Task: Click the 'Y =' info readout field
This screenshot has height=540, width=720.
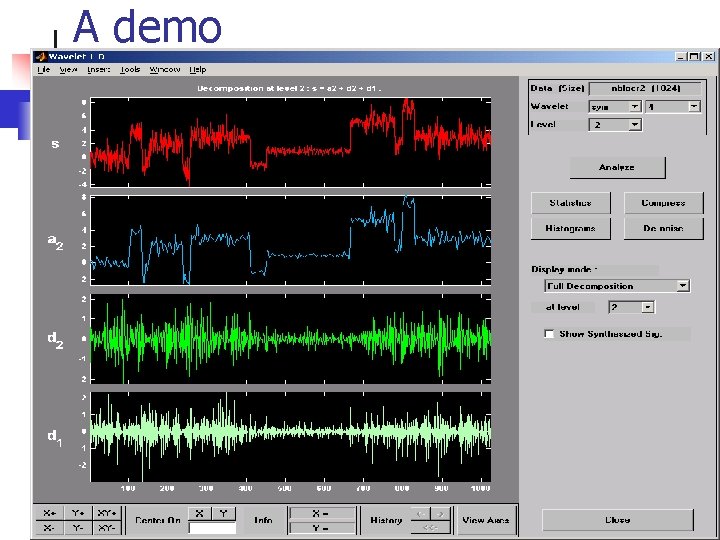Action: pos(323,528)
